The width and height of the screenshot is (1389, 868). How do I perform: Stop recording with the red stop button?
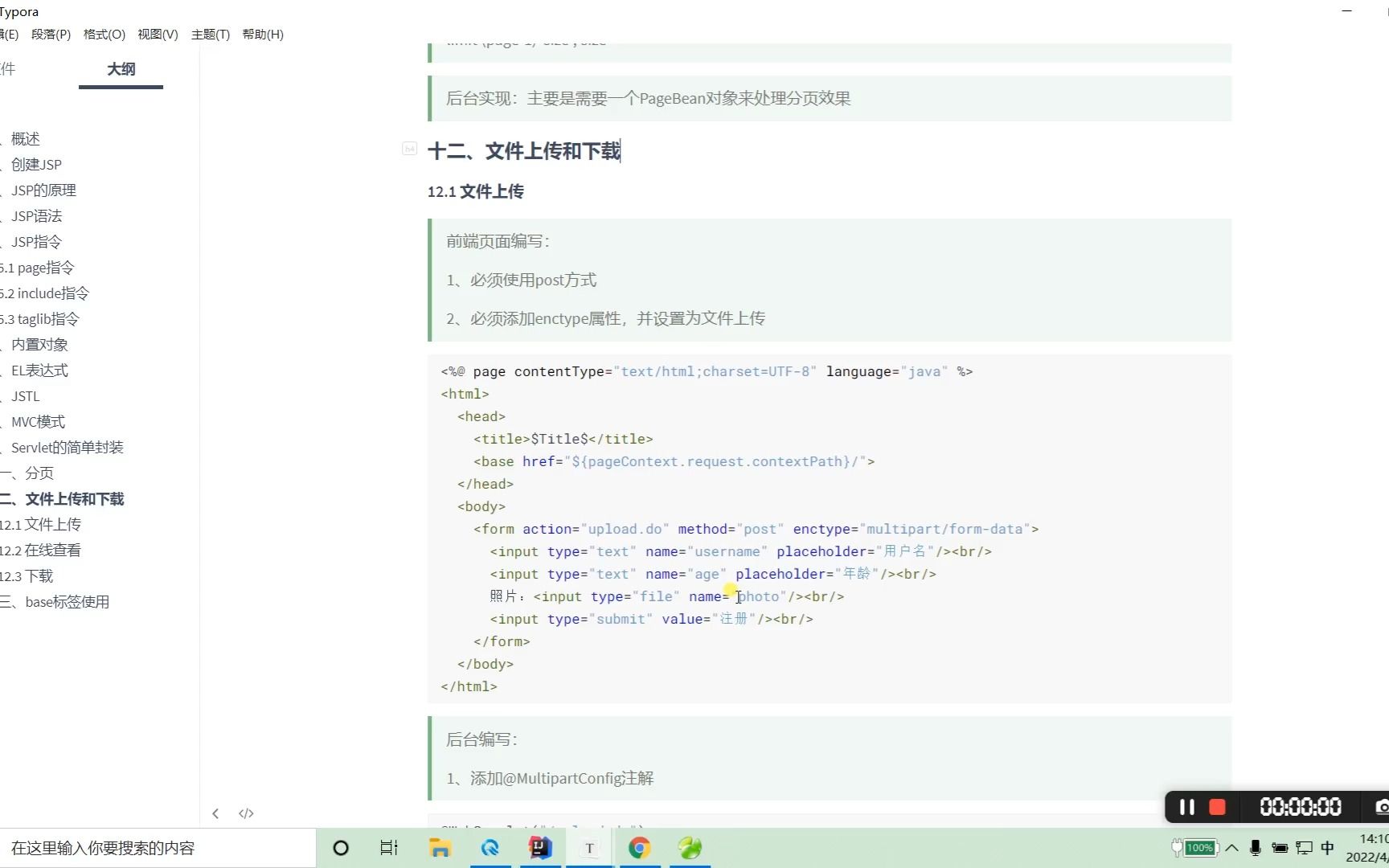(x=1219, y=807)
